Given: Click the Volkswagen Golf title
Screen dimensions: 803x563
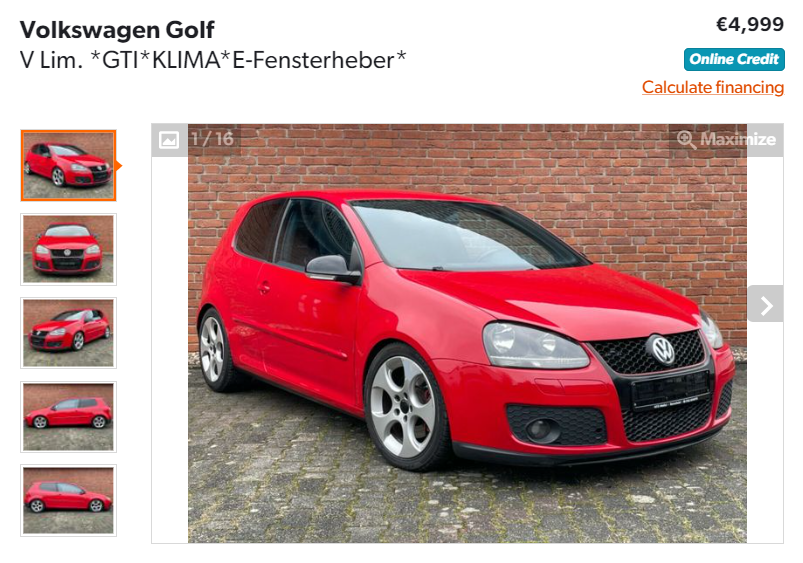Looking at the screenshot, I should tap(117, 30).
